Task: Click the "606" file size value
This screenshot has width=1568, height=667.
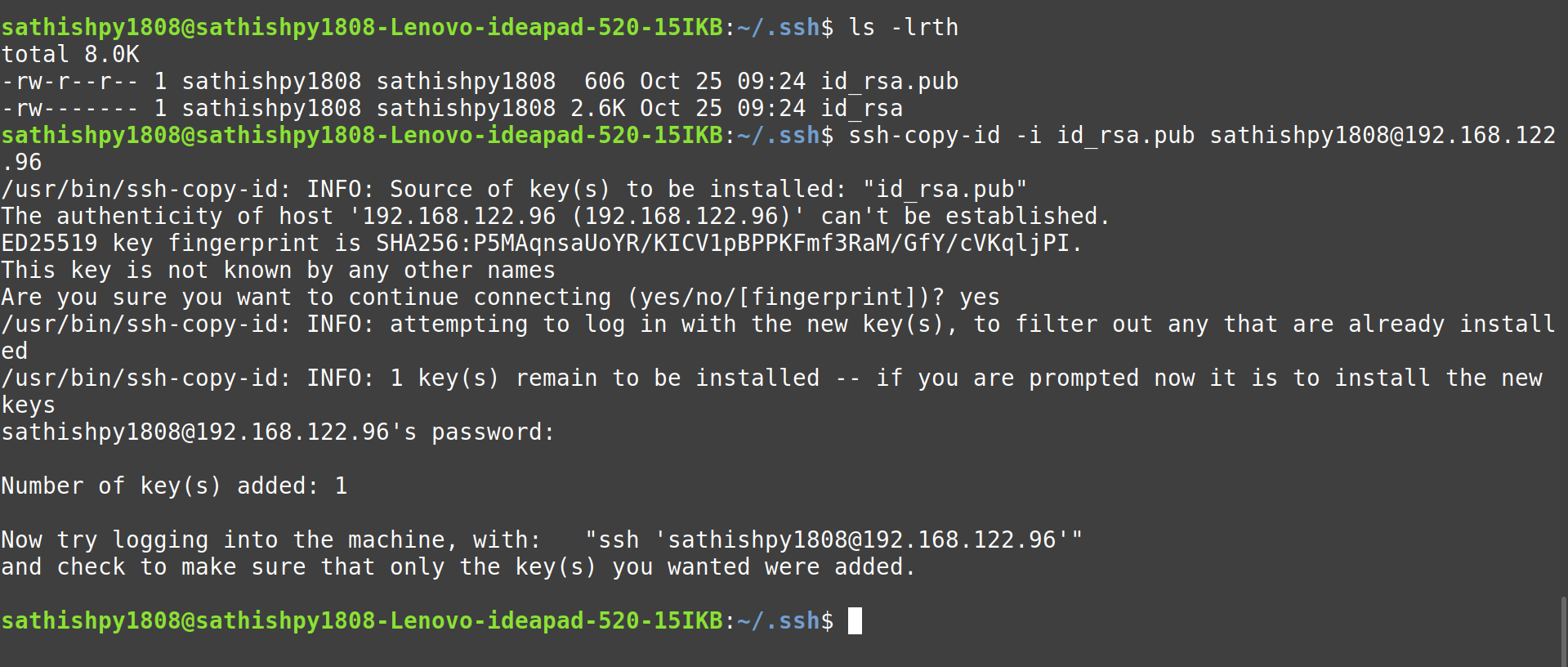Action: click(604, 82)
